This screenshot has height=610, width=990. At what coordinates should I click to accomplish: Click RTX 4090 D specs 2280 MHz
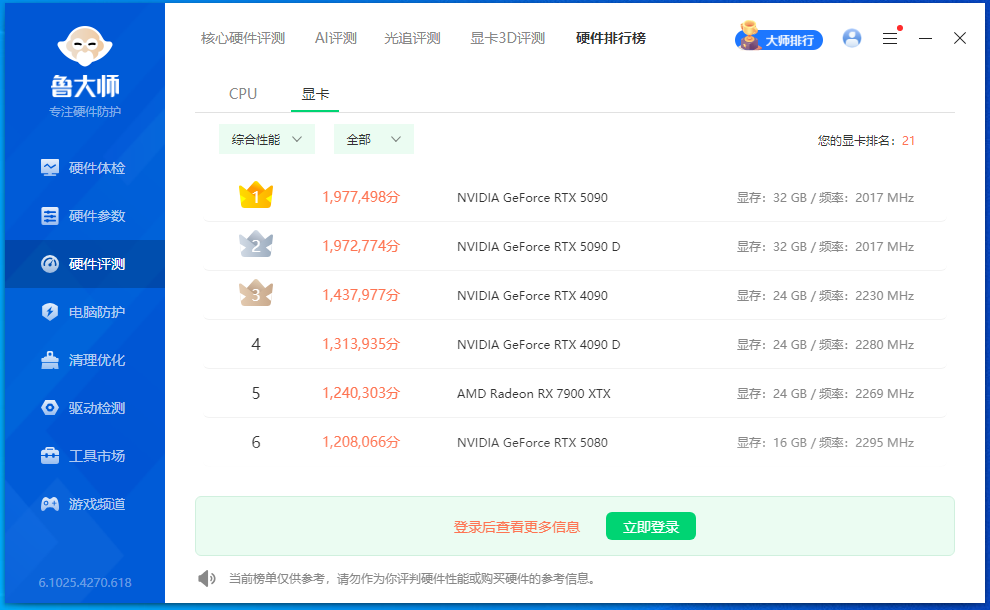pyautogui.click(x=825, y=345)
